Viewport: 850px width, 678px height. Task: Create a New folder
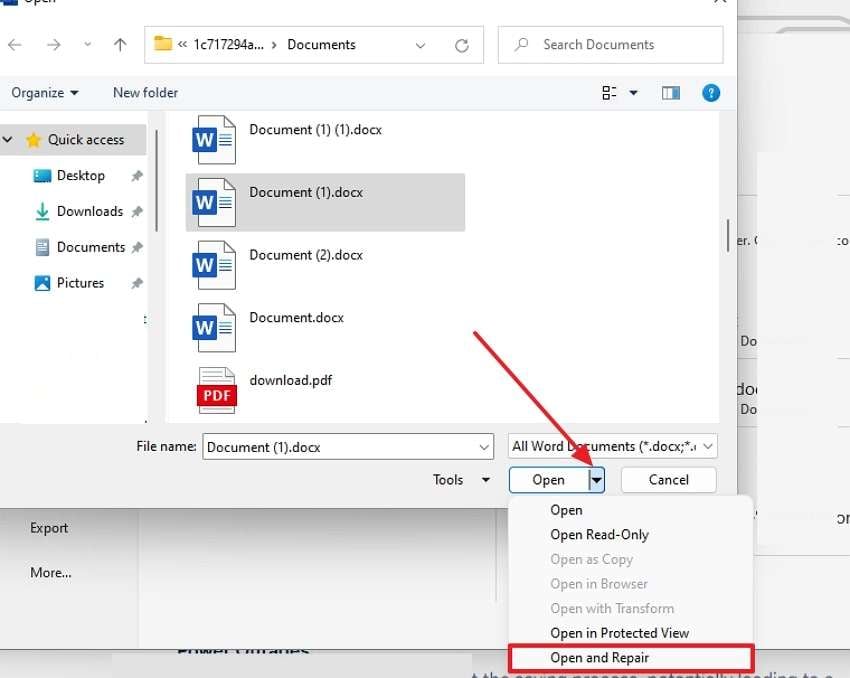click(145, 93)
